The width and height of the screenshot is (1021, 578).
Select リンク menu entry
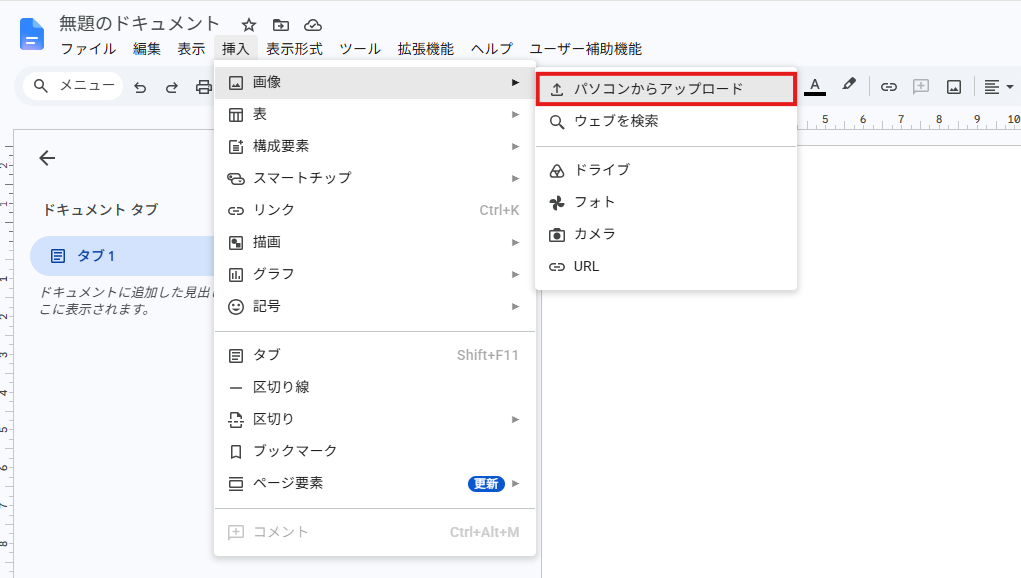pyautogui.click(x=375, y=210)
